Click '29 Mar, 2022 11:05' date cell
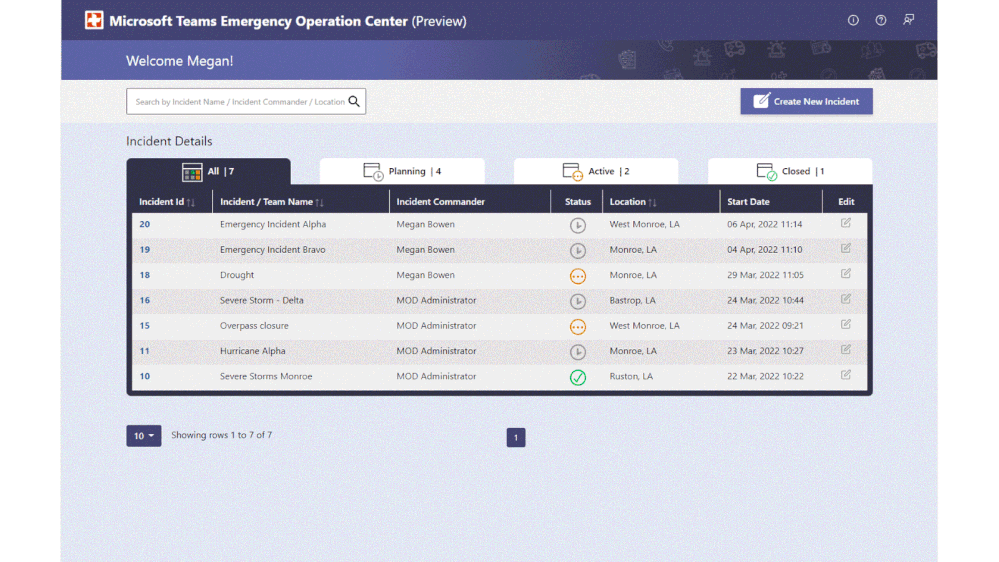This screenshot has height=562, width=999. click(x=765, y=275)
